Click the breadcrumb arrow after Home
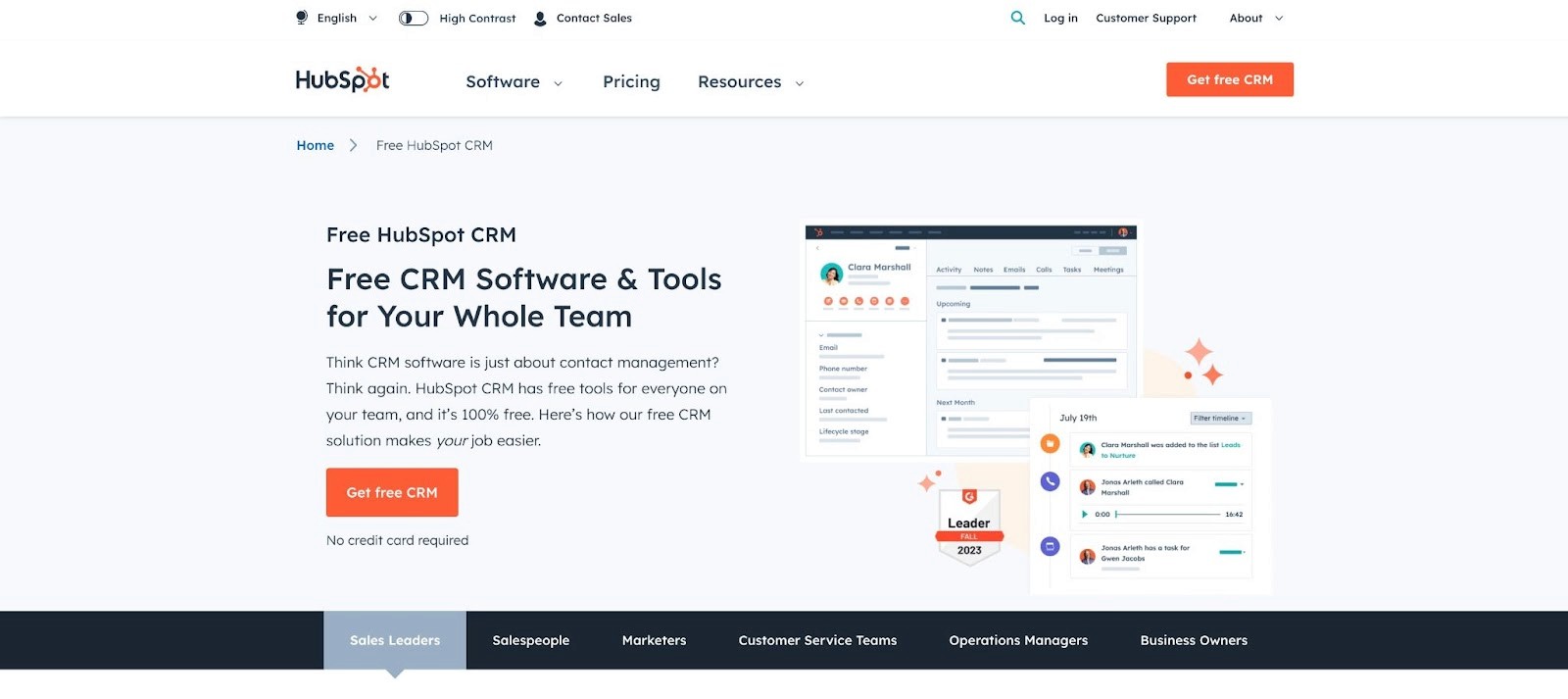1568x699 pixels. (x=353, y=145)
